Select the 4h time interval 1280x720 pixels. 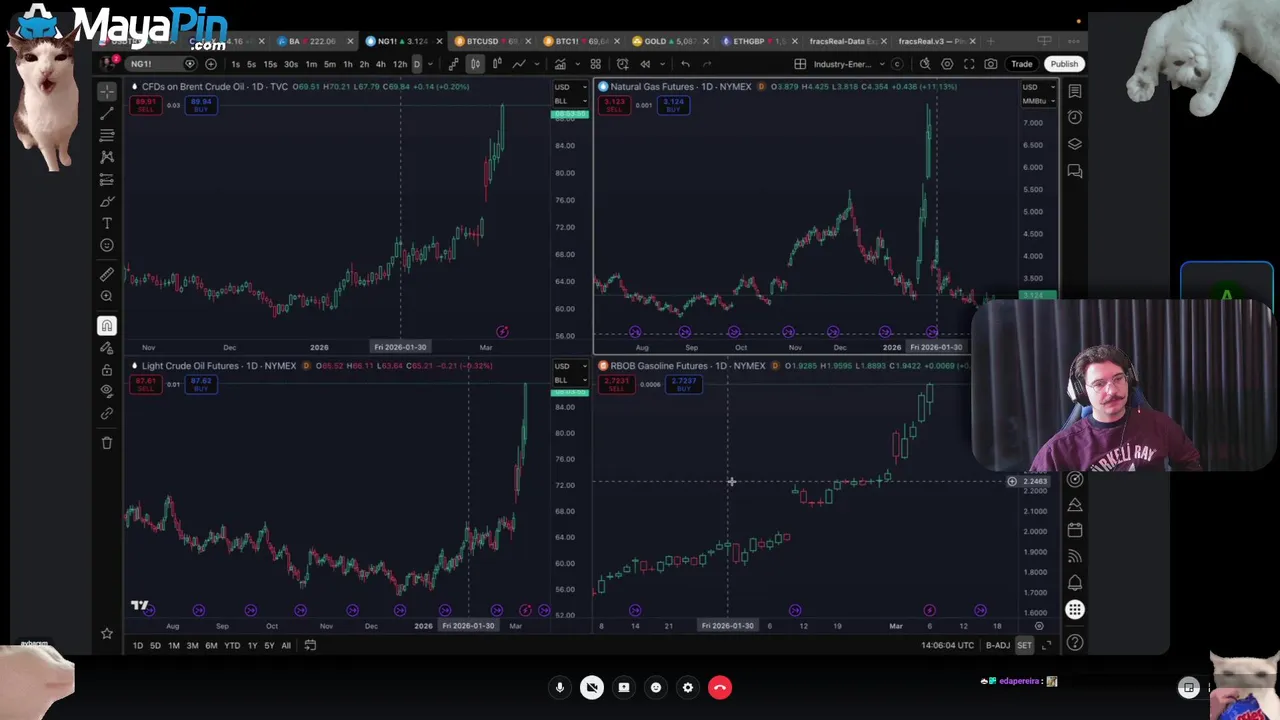tap(380, 64)
